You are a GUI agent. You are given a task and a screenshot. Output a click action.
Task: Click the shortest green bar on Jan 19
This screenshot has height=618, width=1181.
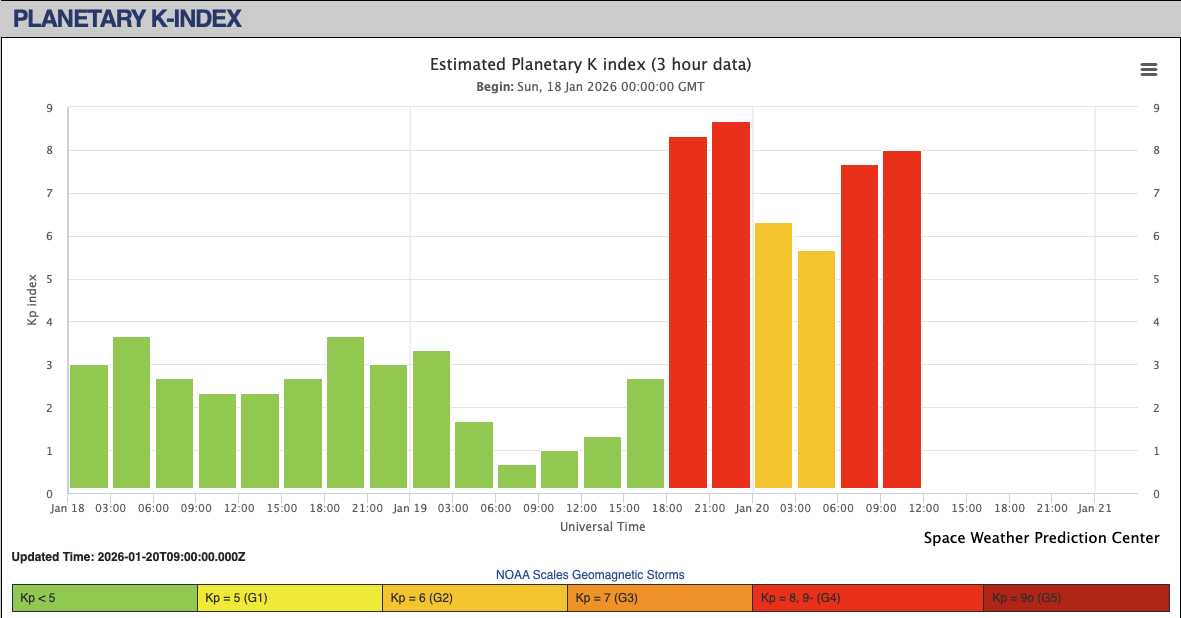(517, 477)
